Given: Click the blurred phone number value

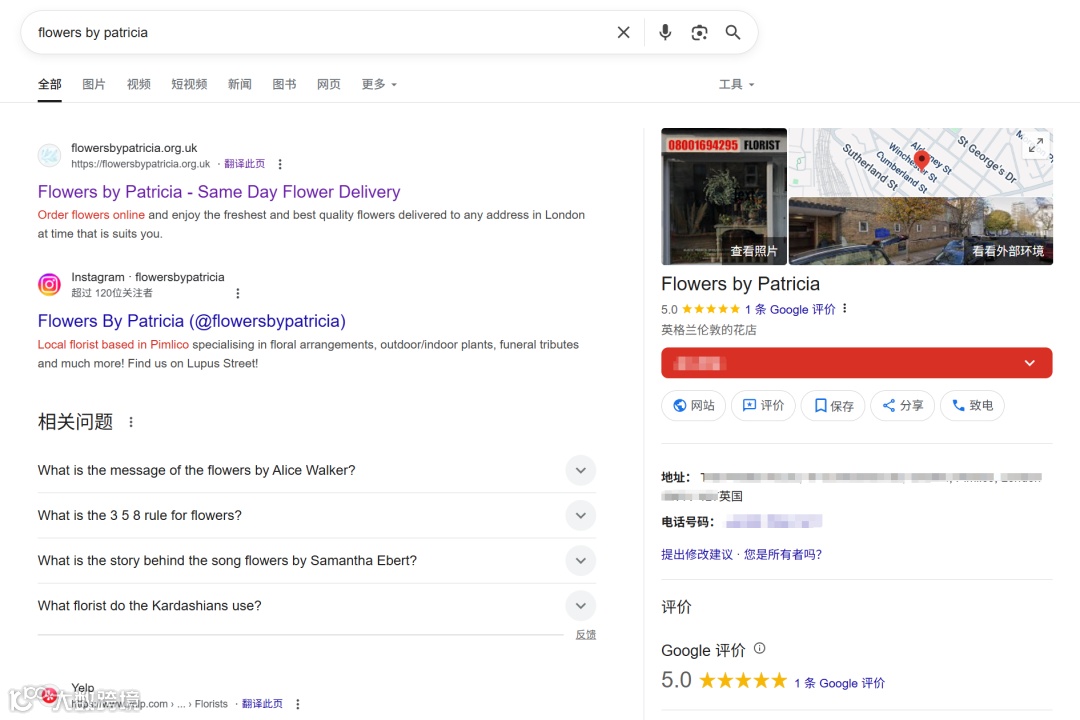Looking at the screenshot, I should point(773,522).
